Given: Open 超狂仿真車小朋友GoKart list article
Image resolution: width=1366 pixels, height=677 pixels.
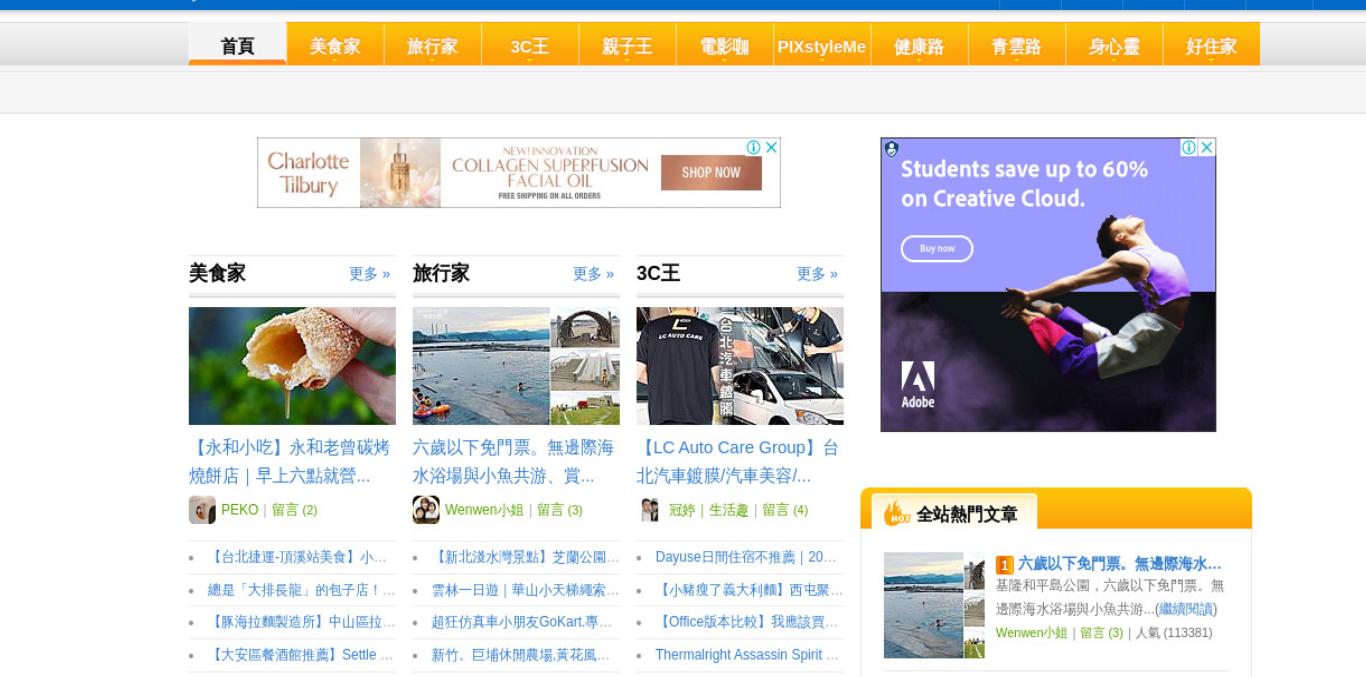Looking at the screenshot, I should 522,622.
